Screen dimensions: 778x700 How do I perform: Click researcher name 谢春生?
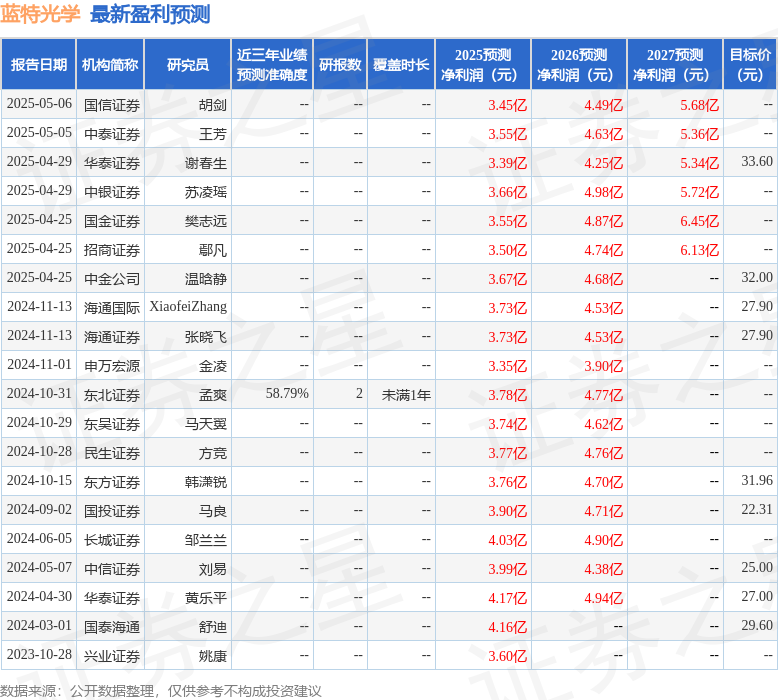205,163
